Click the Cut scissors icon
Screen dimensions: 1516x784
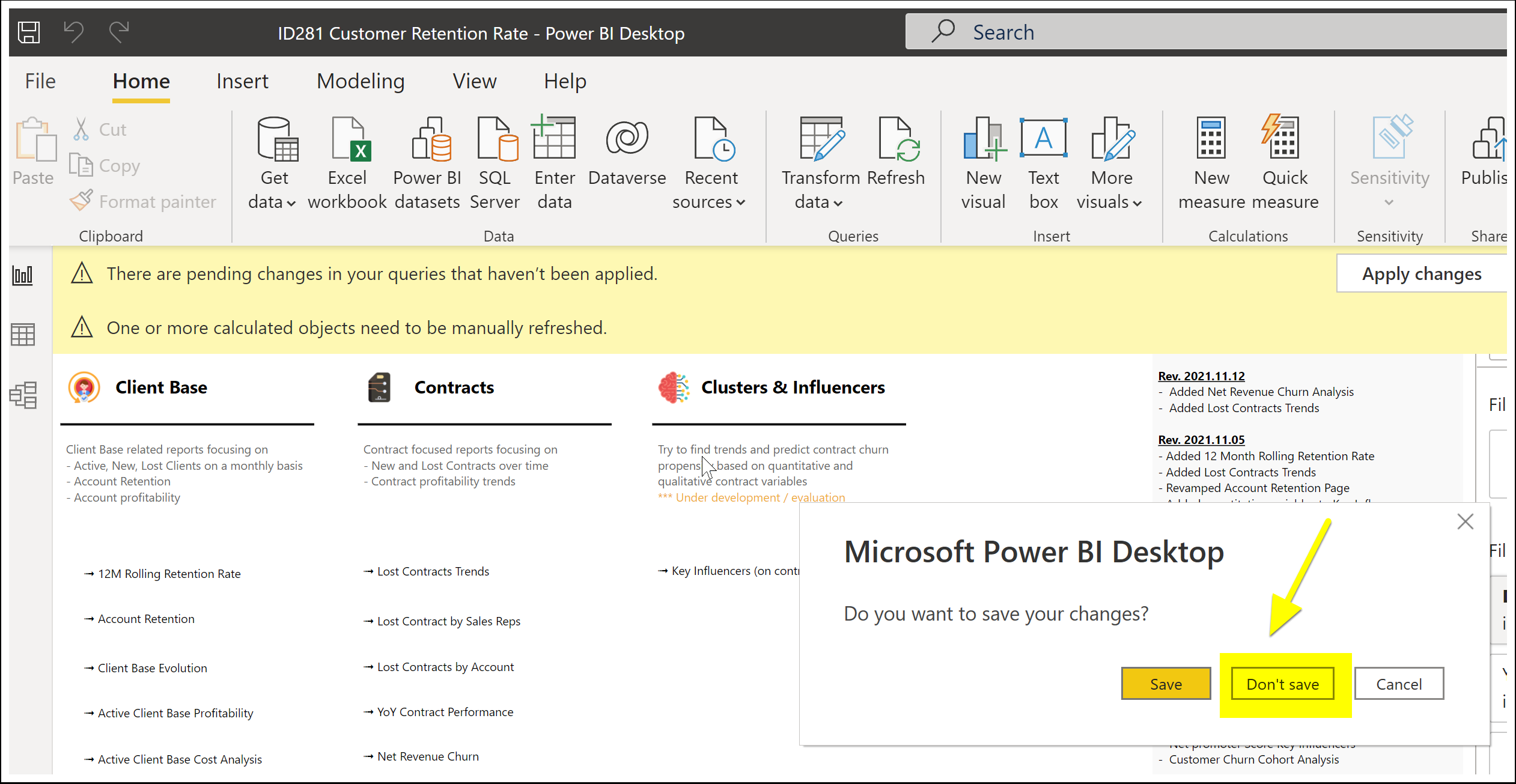81,129
